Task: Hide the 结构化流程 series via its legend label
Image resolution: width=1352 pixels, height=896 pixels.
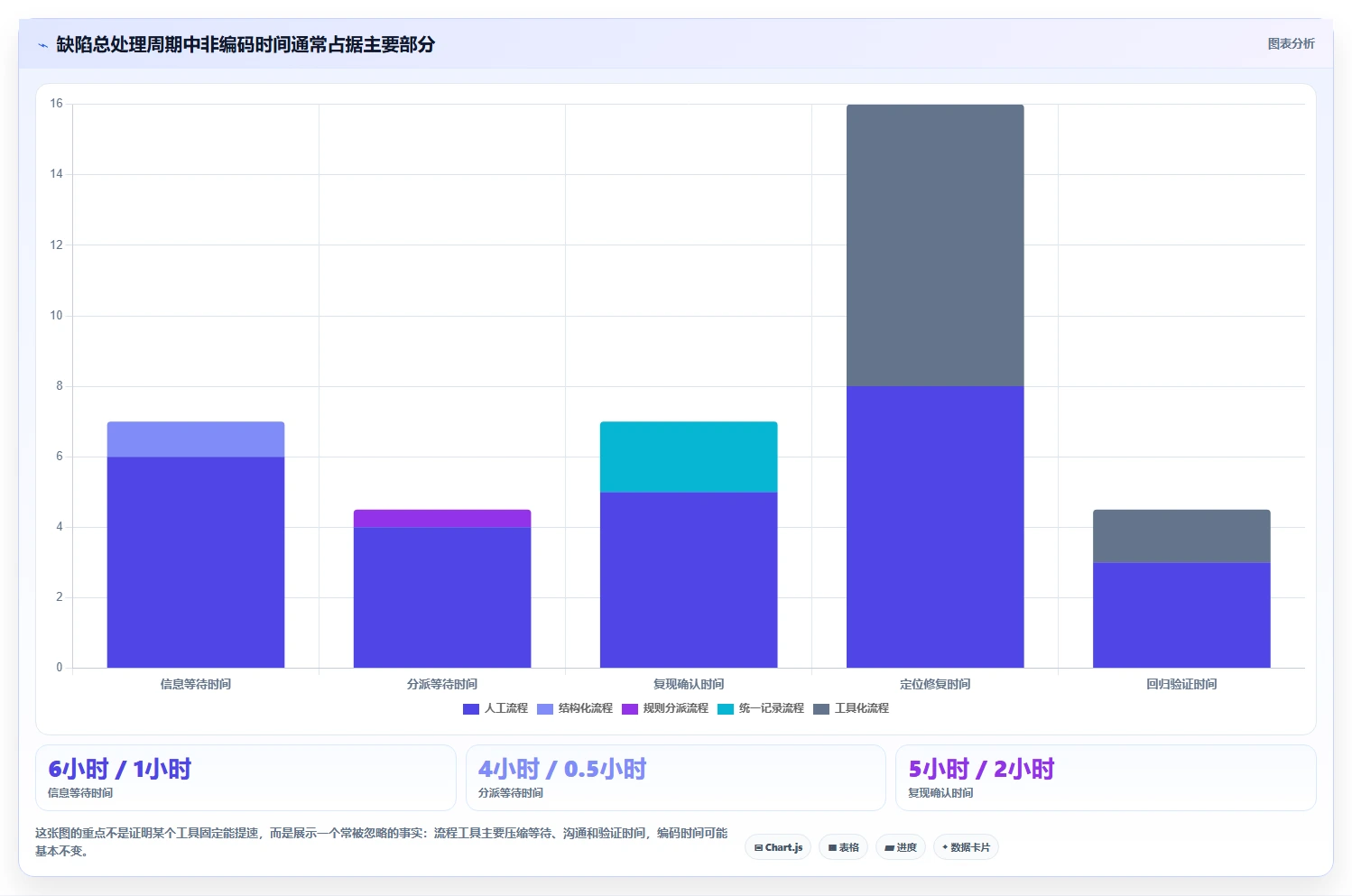Action: (x=586, y=708)
